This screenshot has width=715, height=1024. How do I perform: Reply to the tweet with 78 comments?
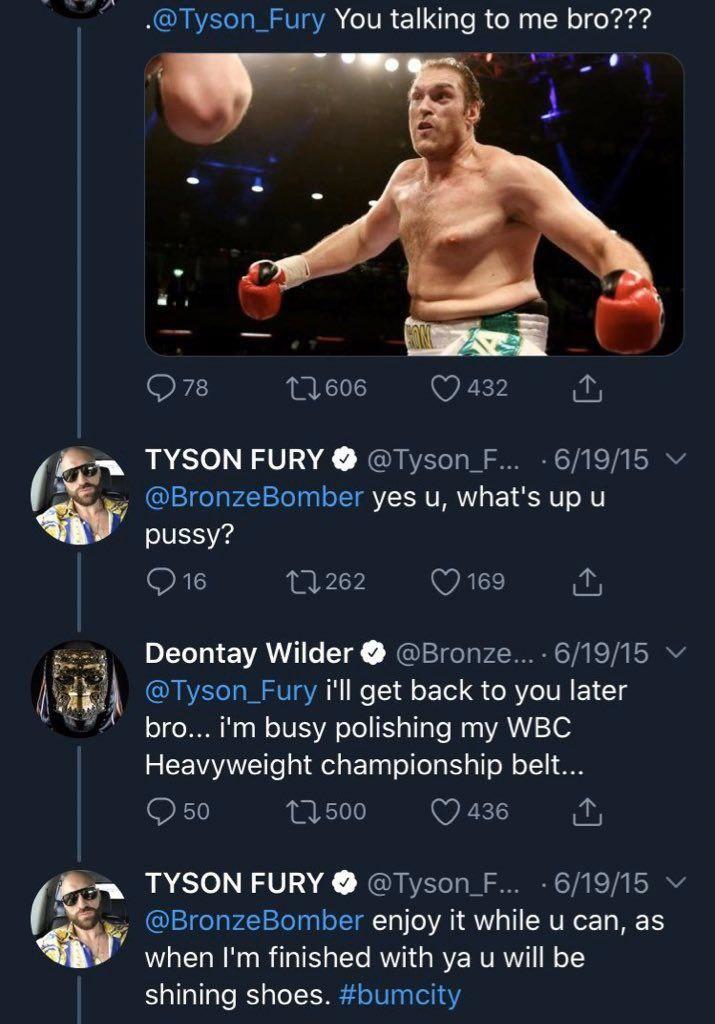160,387
